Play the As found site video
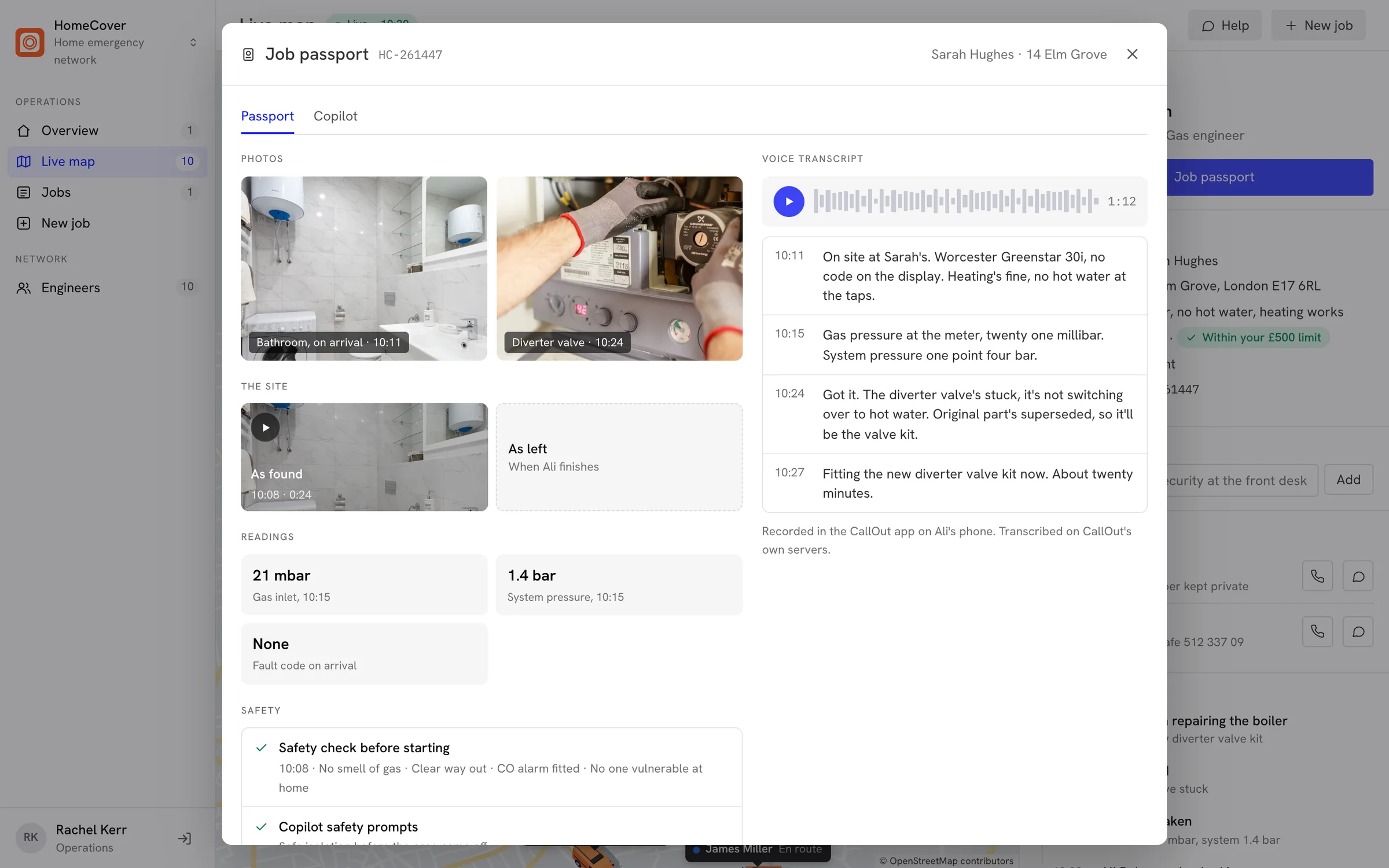This screenshot has width=1389, height=868. point(265,428)
